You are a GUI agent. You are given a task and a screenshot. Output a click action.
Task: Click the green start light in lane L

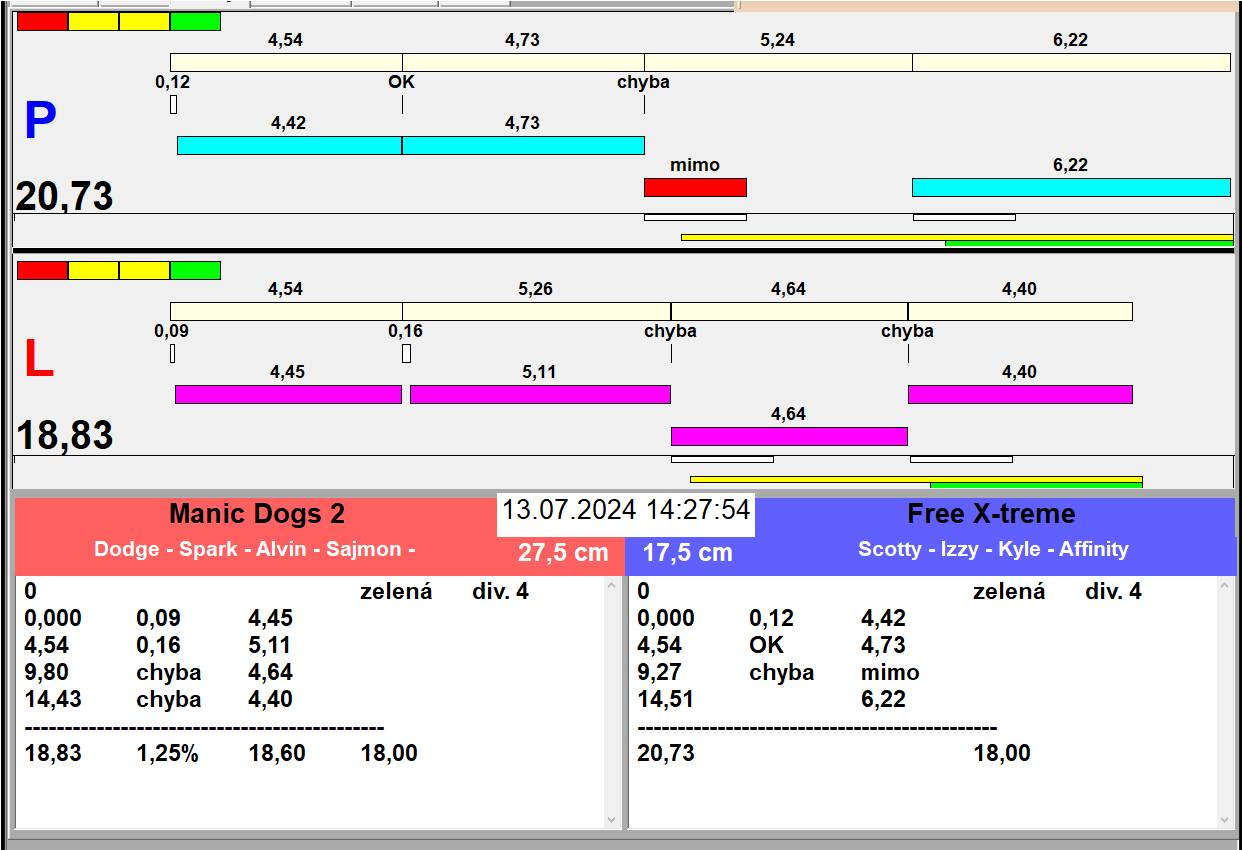[195, 271]
